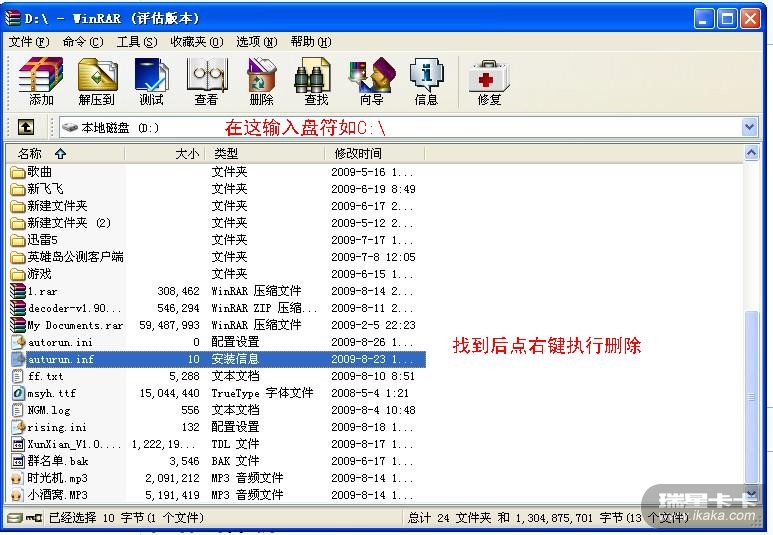
Task: Click the 测试 (Test) toolbar icon
Action: pyautogui.click(x=152, y=81)
